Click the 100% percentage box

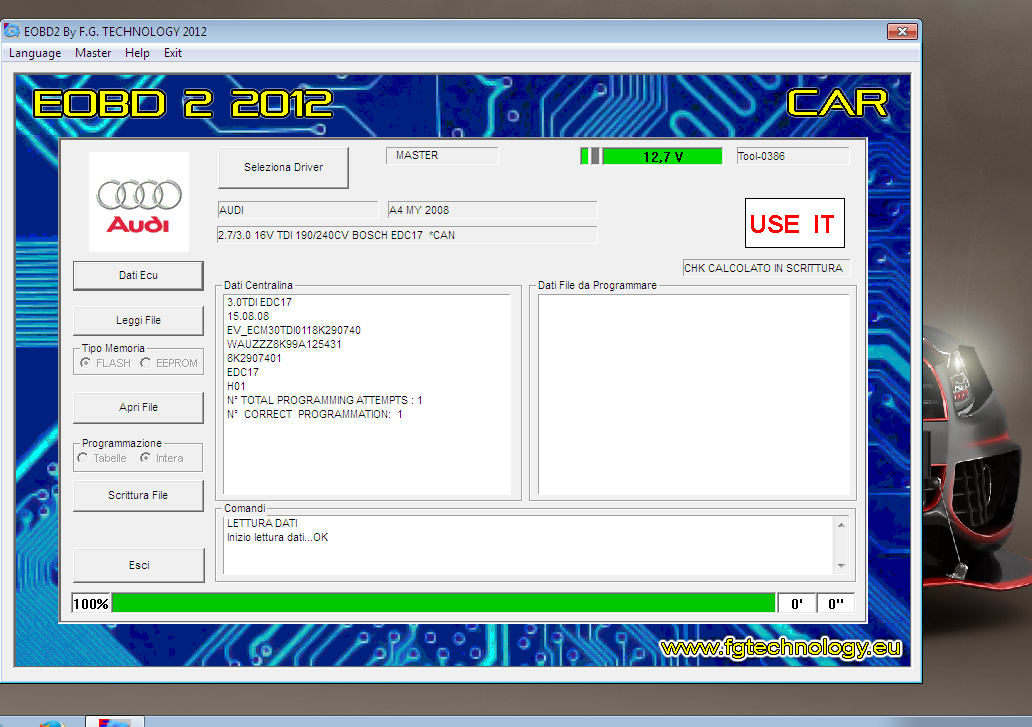click(91, 603)
